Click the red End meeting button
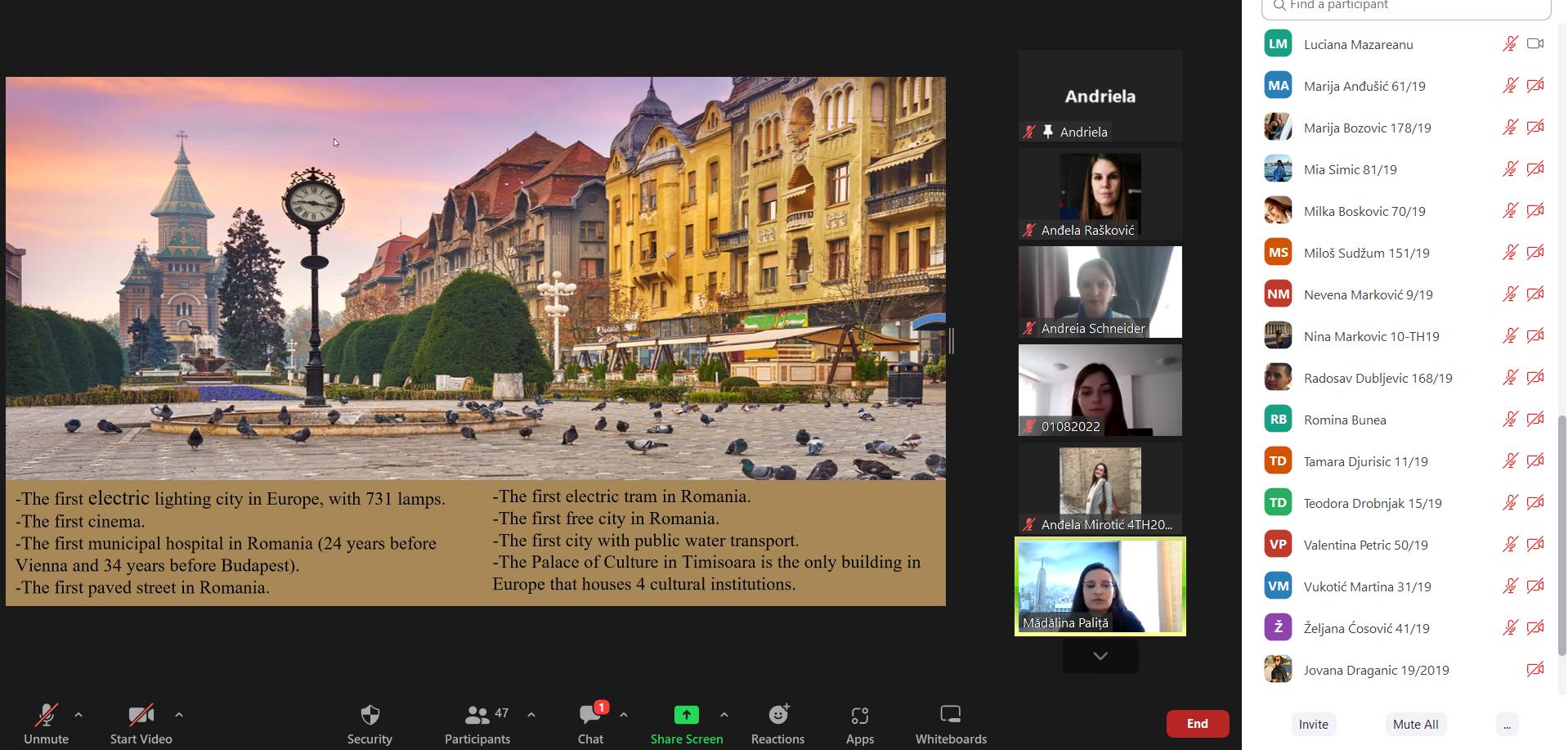This screenshot has width=1568, height=750. click(1197, 723)
